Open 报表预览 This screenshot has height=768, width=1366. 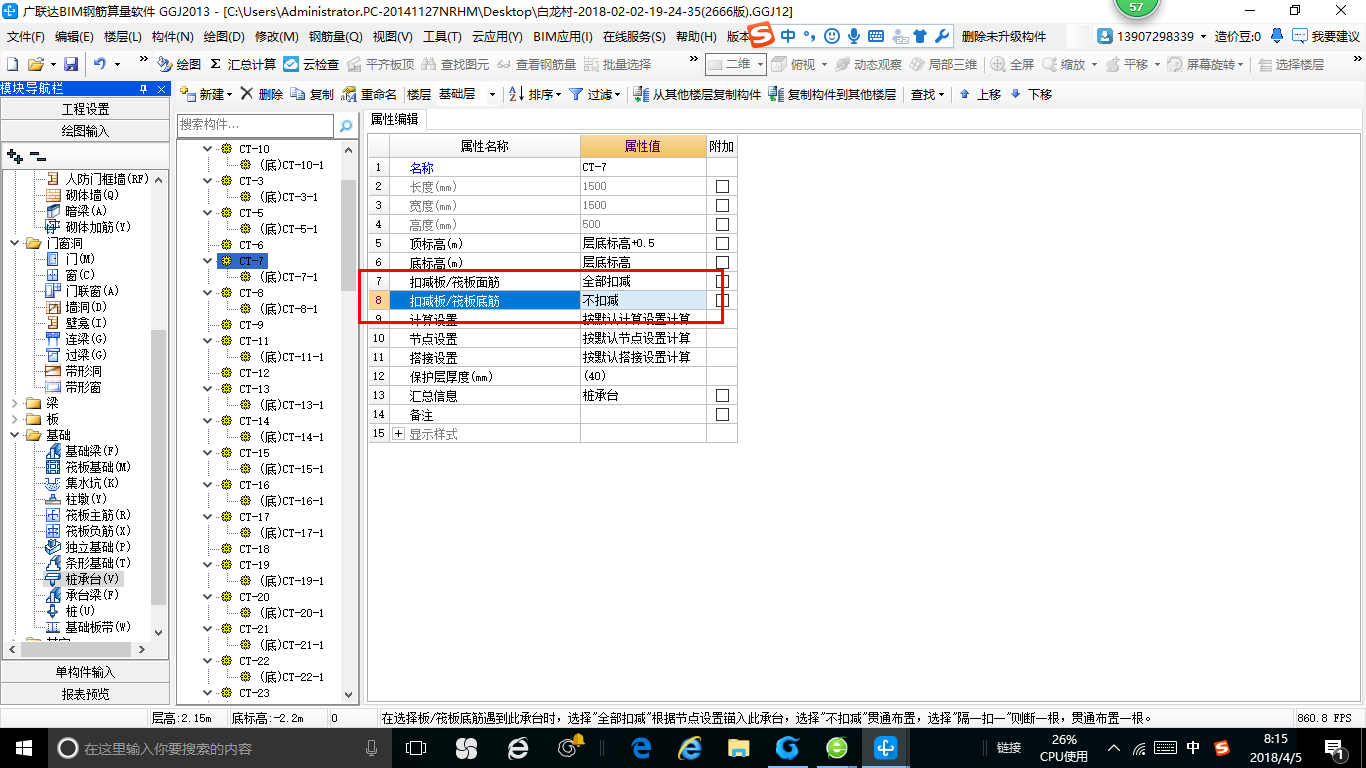85,694
